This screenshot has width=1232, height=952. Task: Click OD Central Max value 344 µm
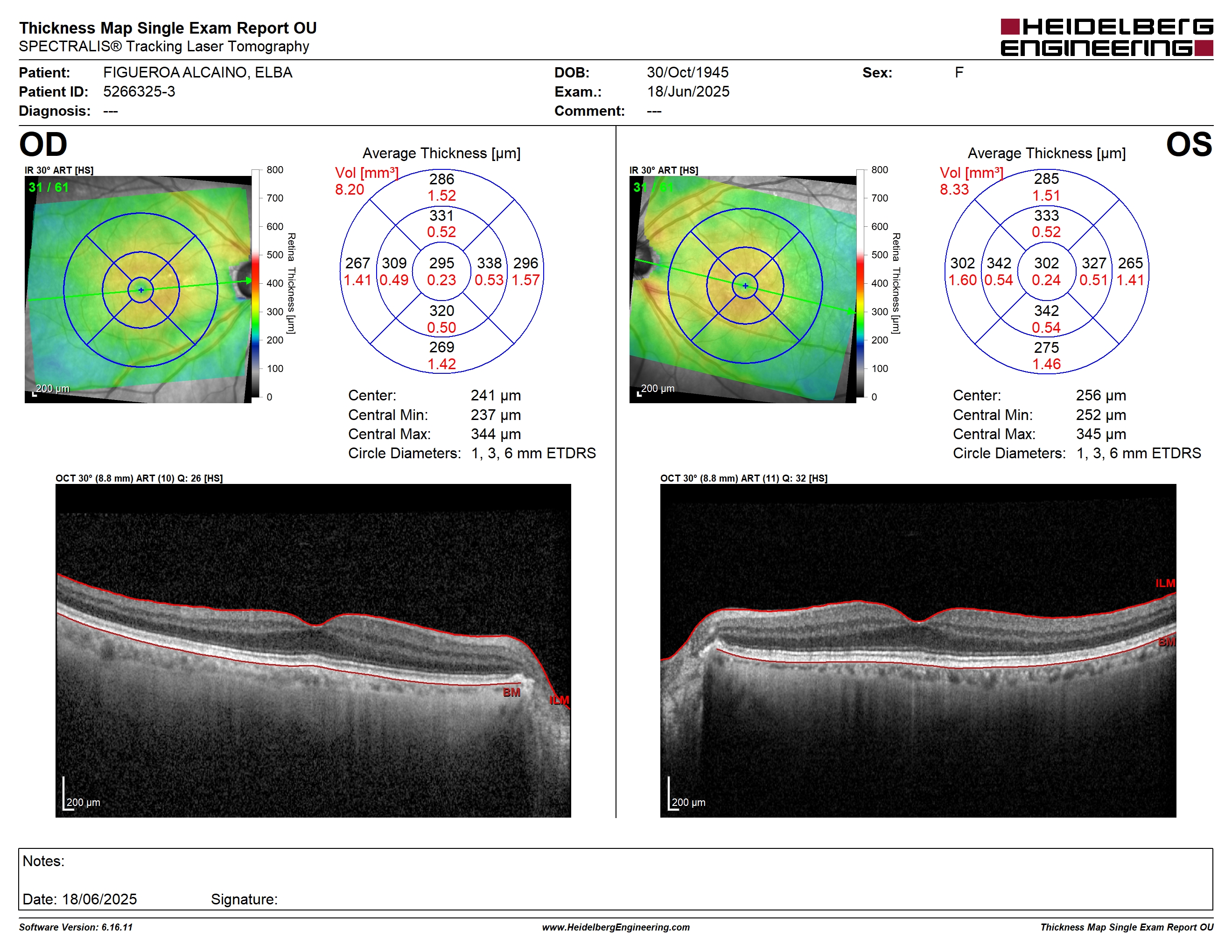tap(496, 434)
